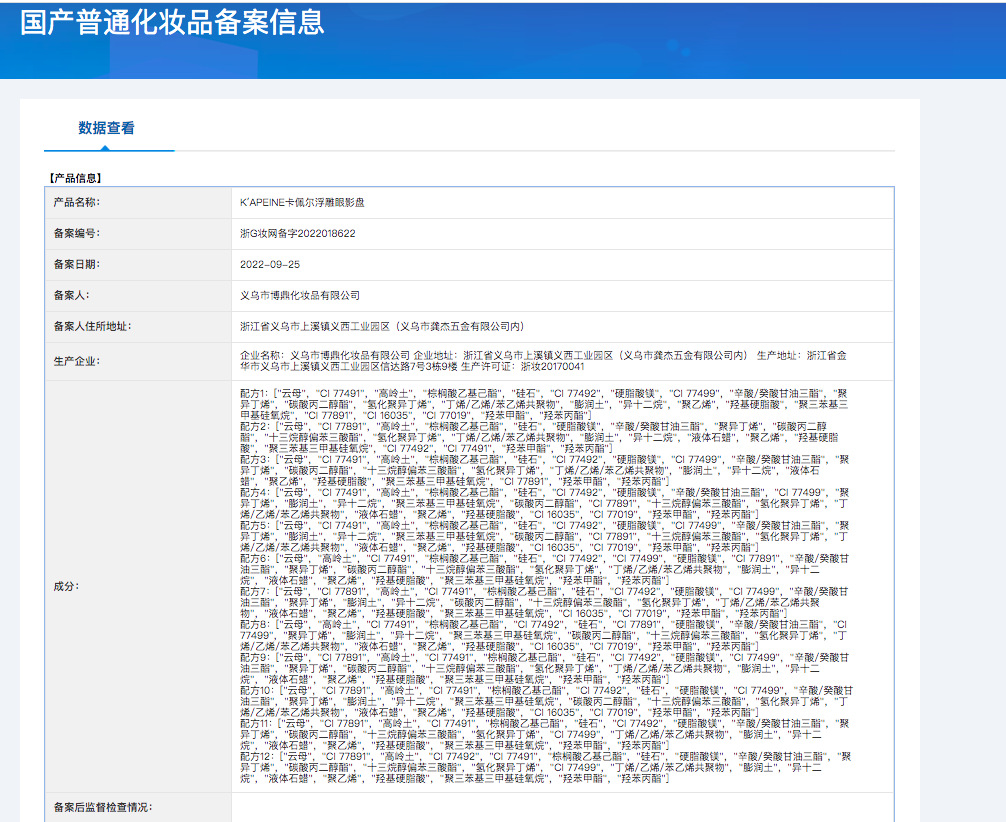The height and width of the screenshot is (822, 1006).
Task: Click the 备案人住所地址 label cell
Action: (x=138, y=327)
